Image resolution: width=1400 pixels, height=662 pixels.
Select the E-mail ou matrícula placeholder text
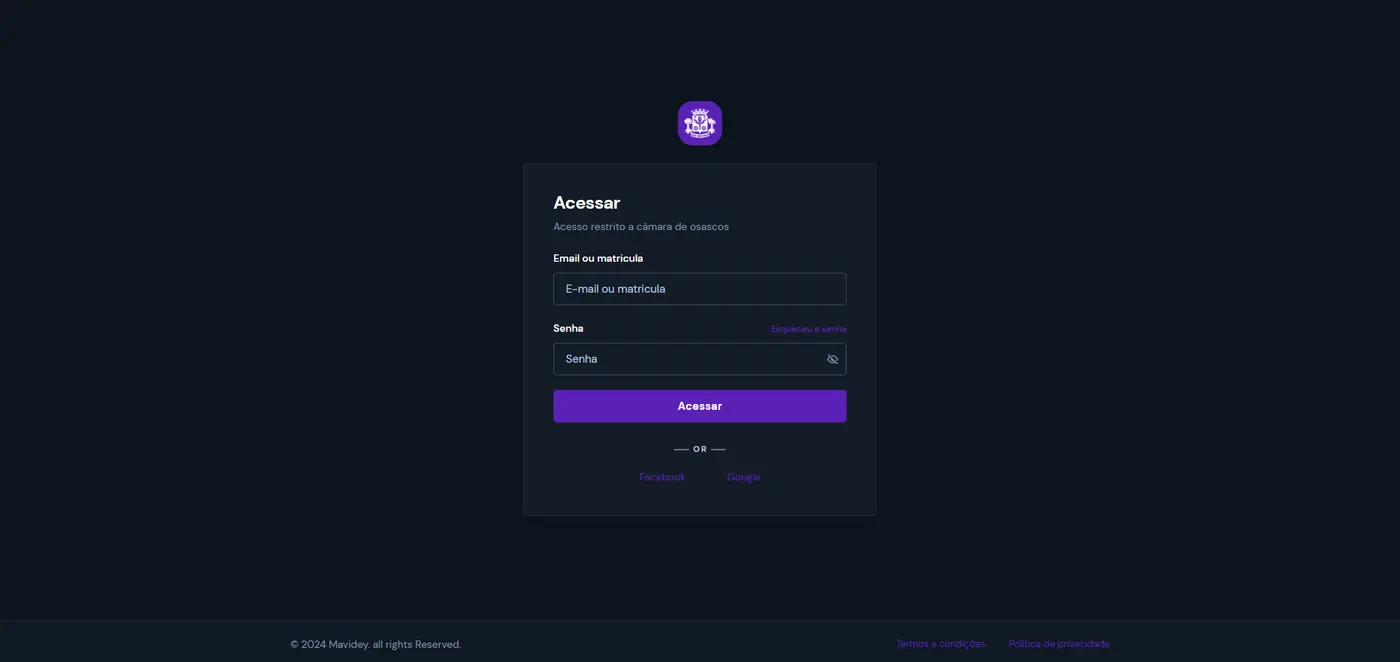pyautogui.click(x=616, y=289)
